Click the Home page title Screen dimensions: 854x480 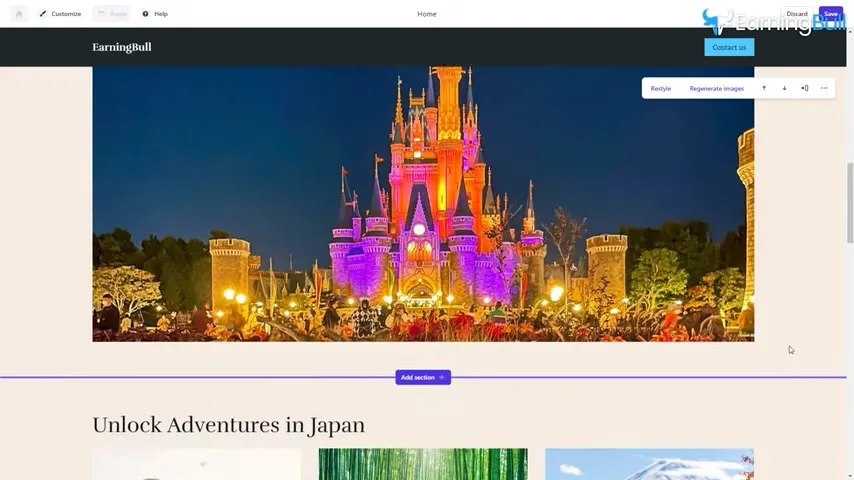(426, 14)
